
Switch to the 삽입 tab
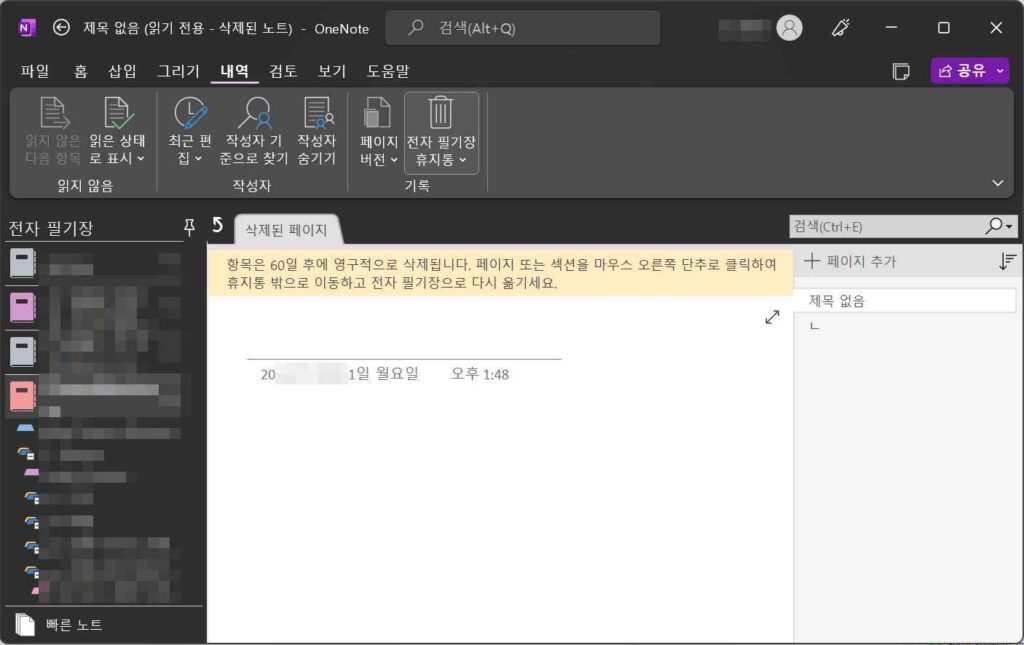click(122, 71)
